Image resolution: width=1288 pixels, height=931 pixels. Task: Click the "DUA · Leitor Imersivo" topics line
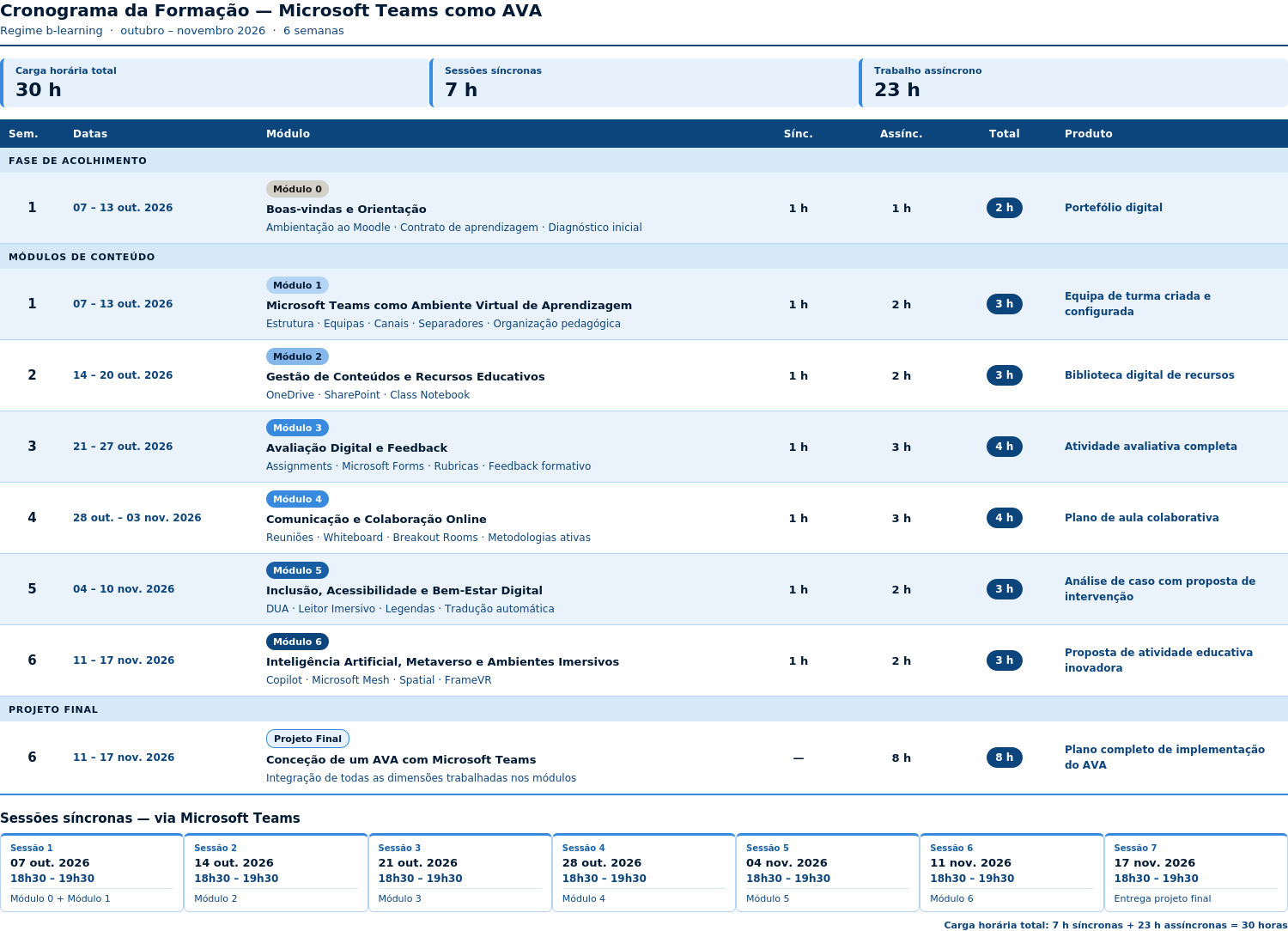(410, 609)
